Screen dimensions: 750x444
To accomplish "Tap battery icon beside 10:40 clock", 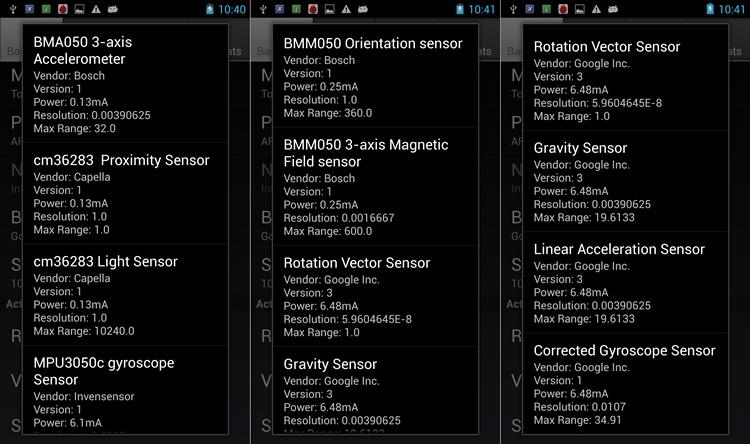I will (x=210, y=9).
